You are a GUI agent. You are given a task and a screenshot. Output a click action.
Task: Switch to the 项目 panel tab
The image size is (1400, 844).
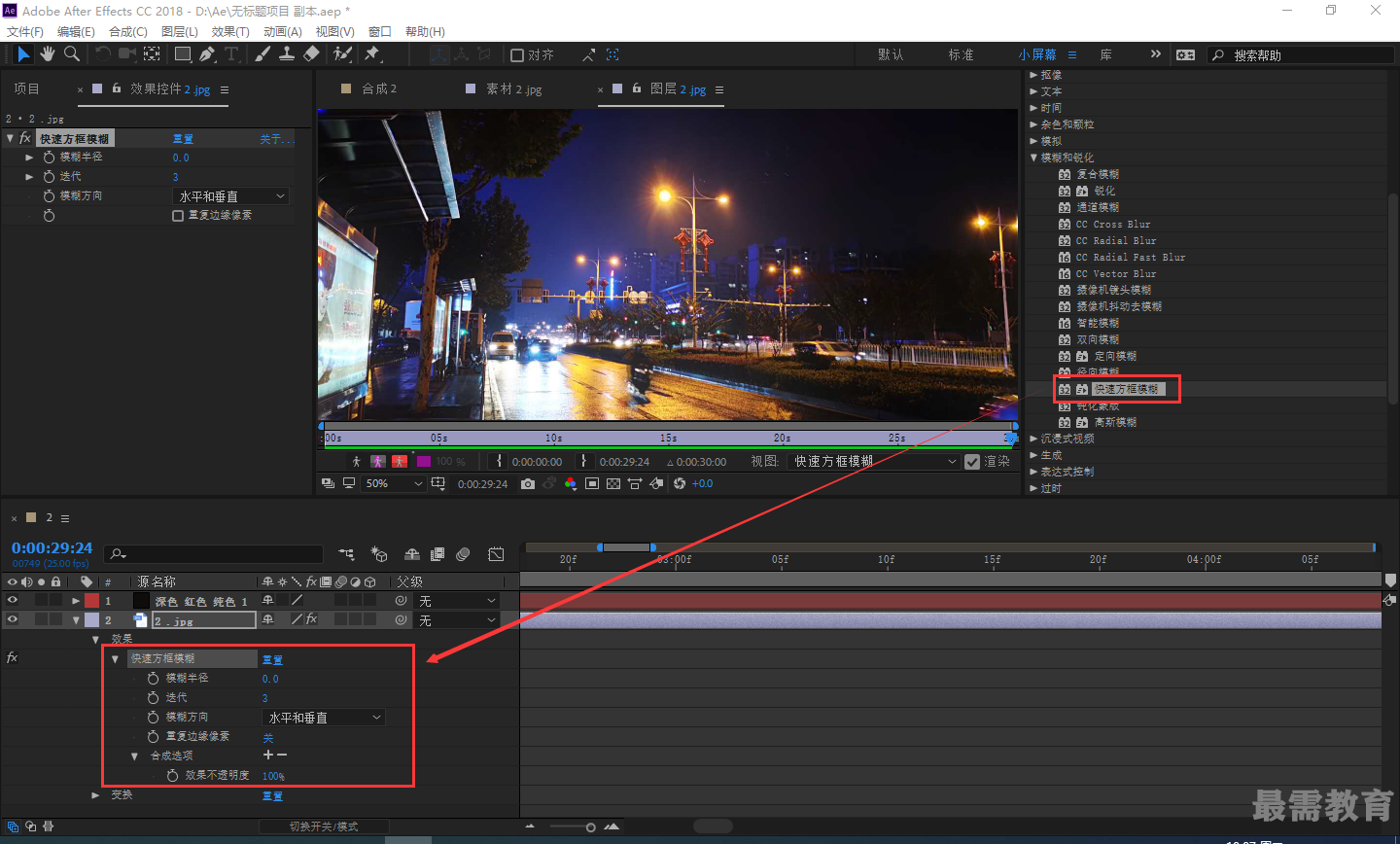point(26,88)
